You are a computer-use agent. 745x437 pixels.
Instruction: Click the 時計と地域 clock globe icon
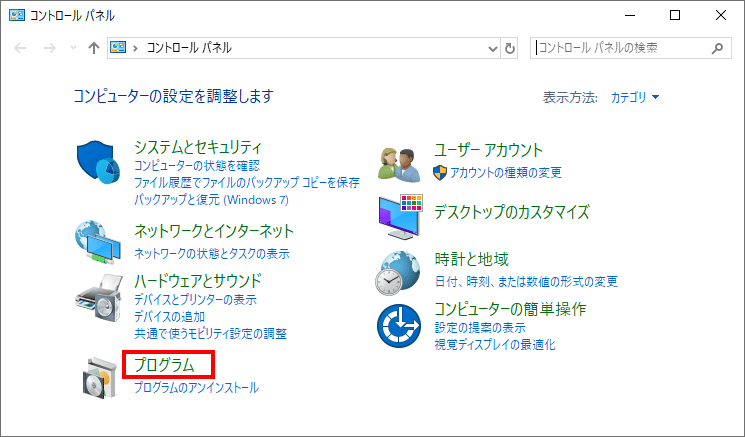point(398,273)
